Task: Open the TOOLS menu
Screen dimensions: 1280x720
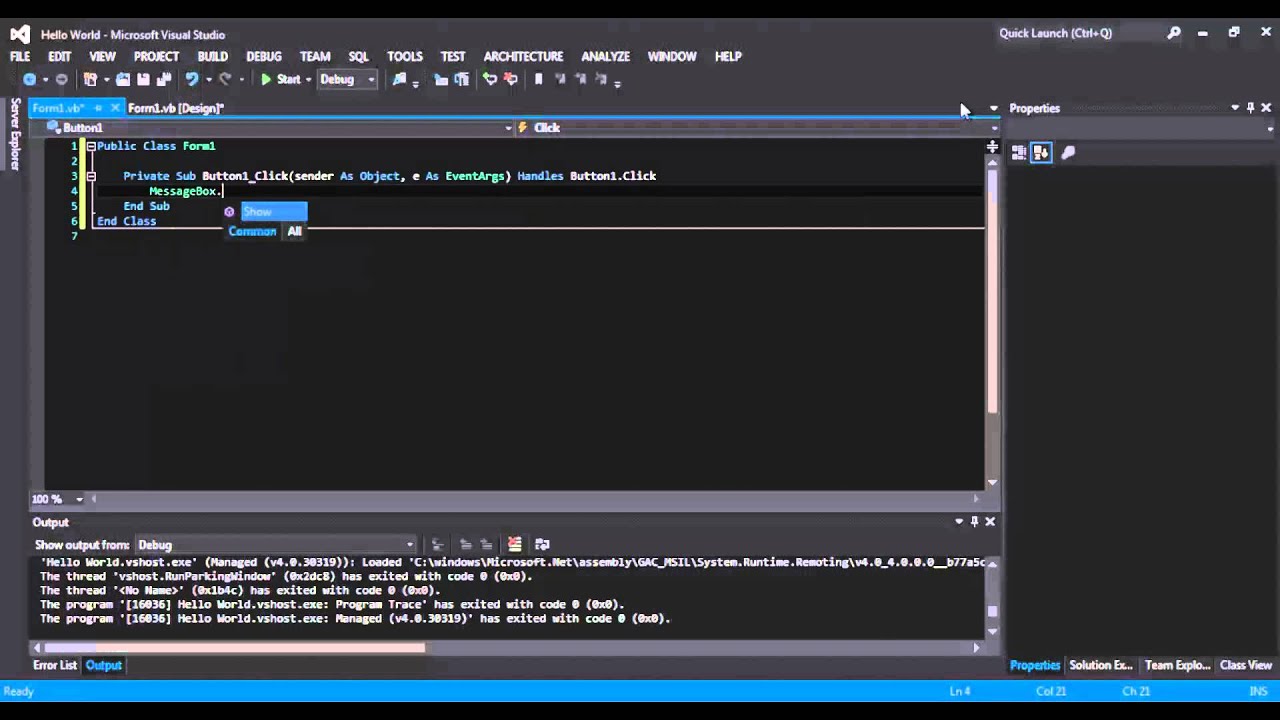Action: point(405,57)
